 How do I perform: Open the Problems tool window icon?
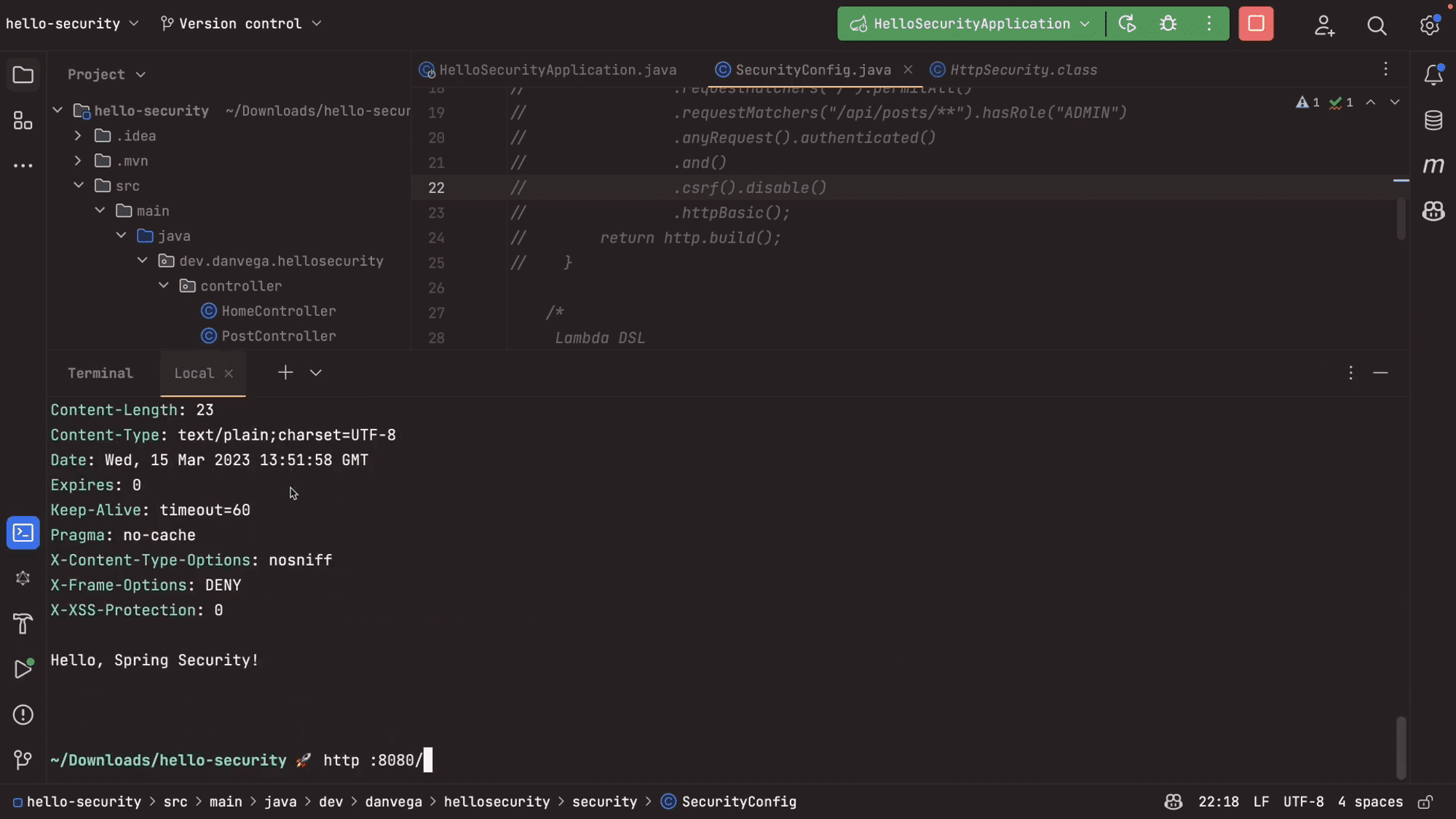[x=23, y=715]
